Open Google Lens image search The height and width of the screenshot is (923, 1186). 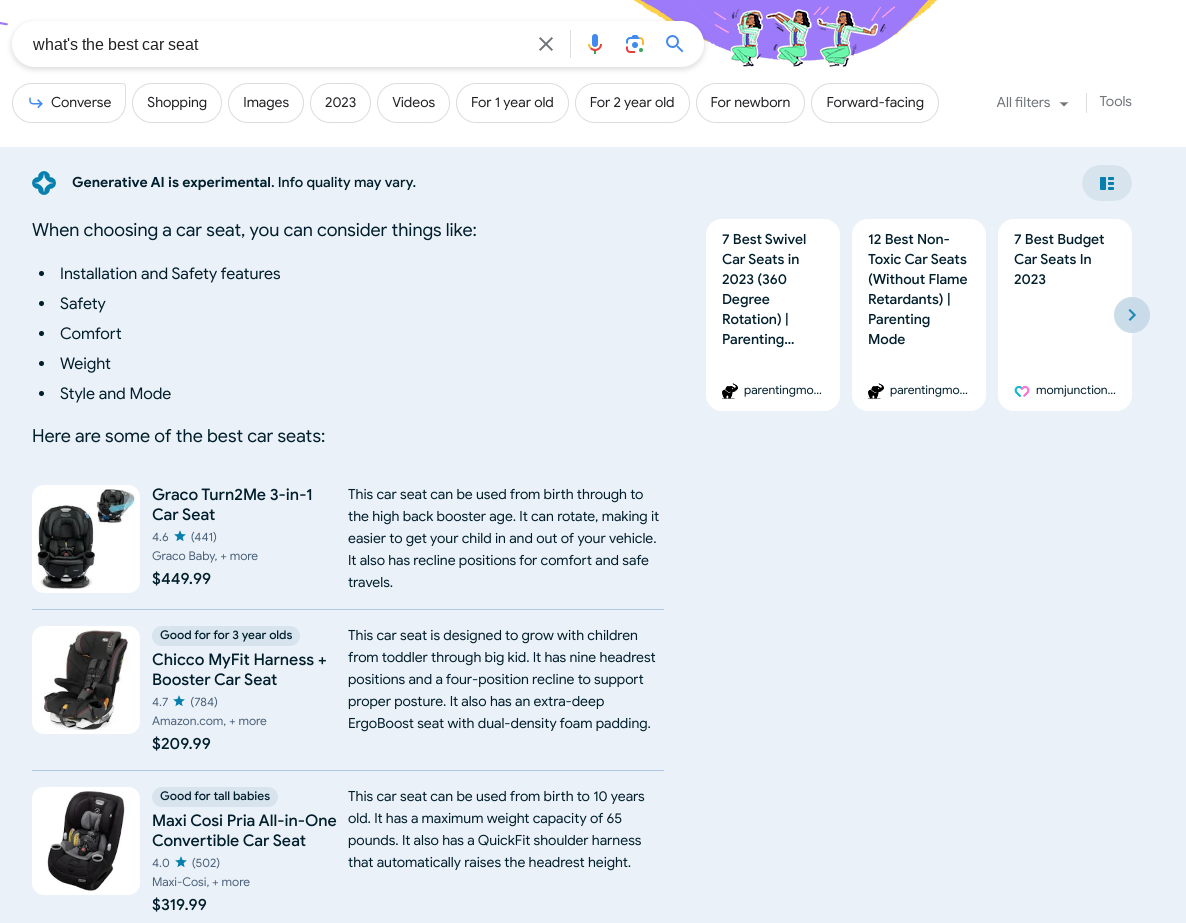pos(635,44)
